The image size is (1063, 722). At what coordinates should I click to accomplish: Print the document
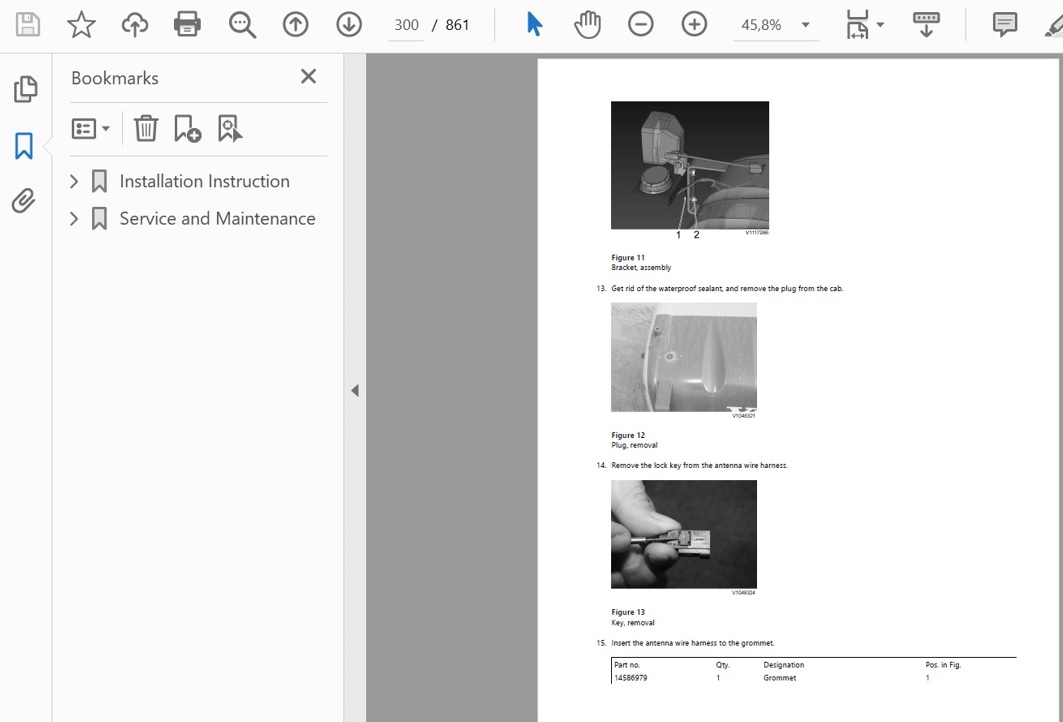click(x=188, y=25)
